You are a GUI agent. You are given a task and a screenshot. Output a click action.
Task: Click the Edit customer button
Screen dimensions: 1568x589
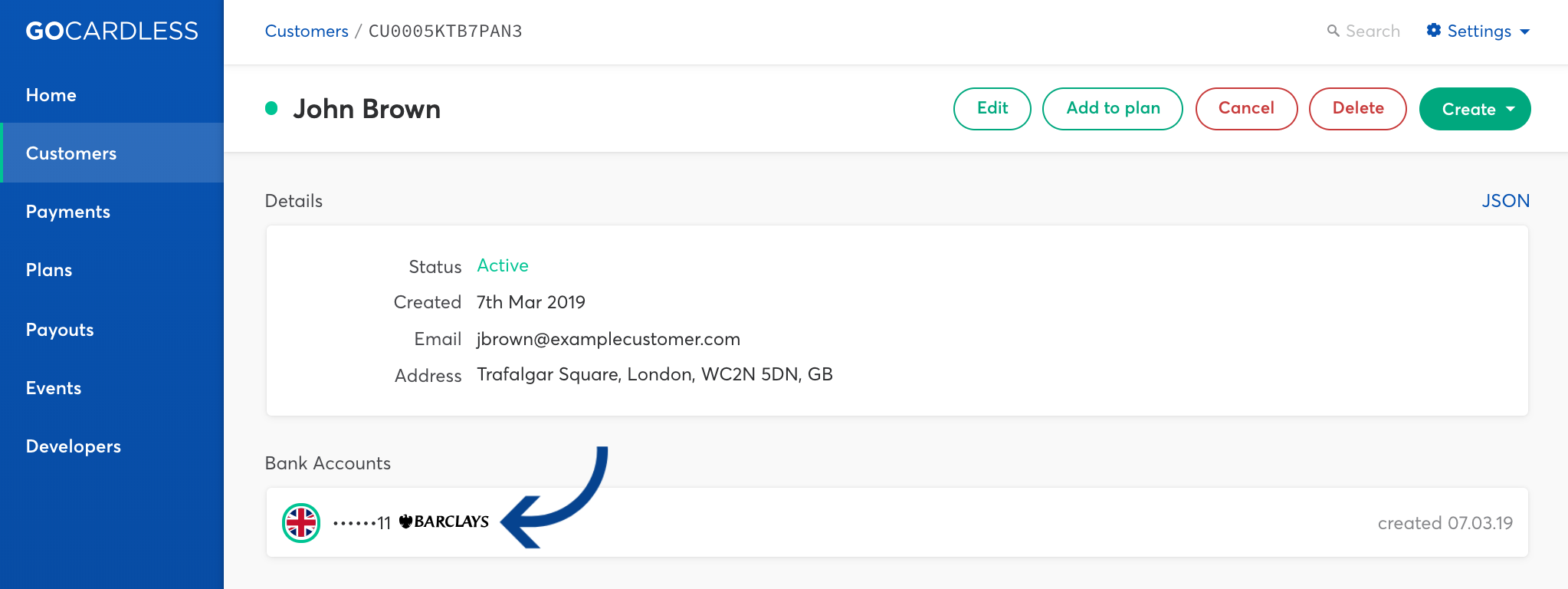992,109
